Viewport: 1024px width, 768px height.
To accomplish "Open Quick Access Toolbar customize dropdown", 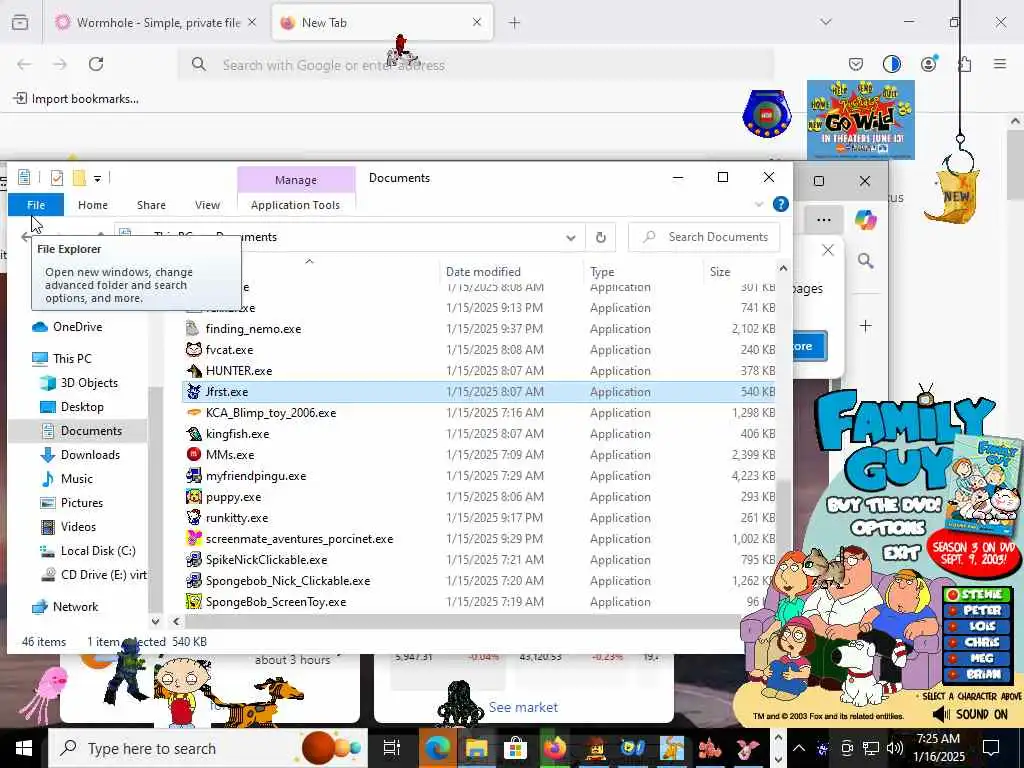I will (97, 178).
